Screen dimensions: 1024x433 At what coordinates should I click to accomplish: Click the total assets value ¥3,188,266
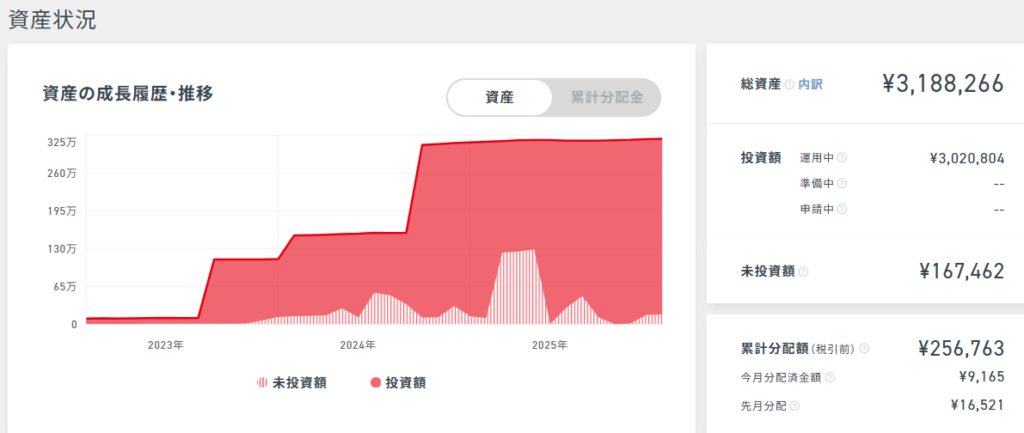tap(943, 84)
